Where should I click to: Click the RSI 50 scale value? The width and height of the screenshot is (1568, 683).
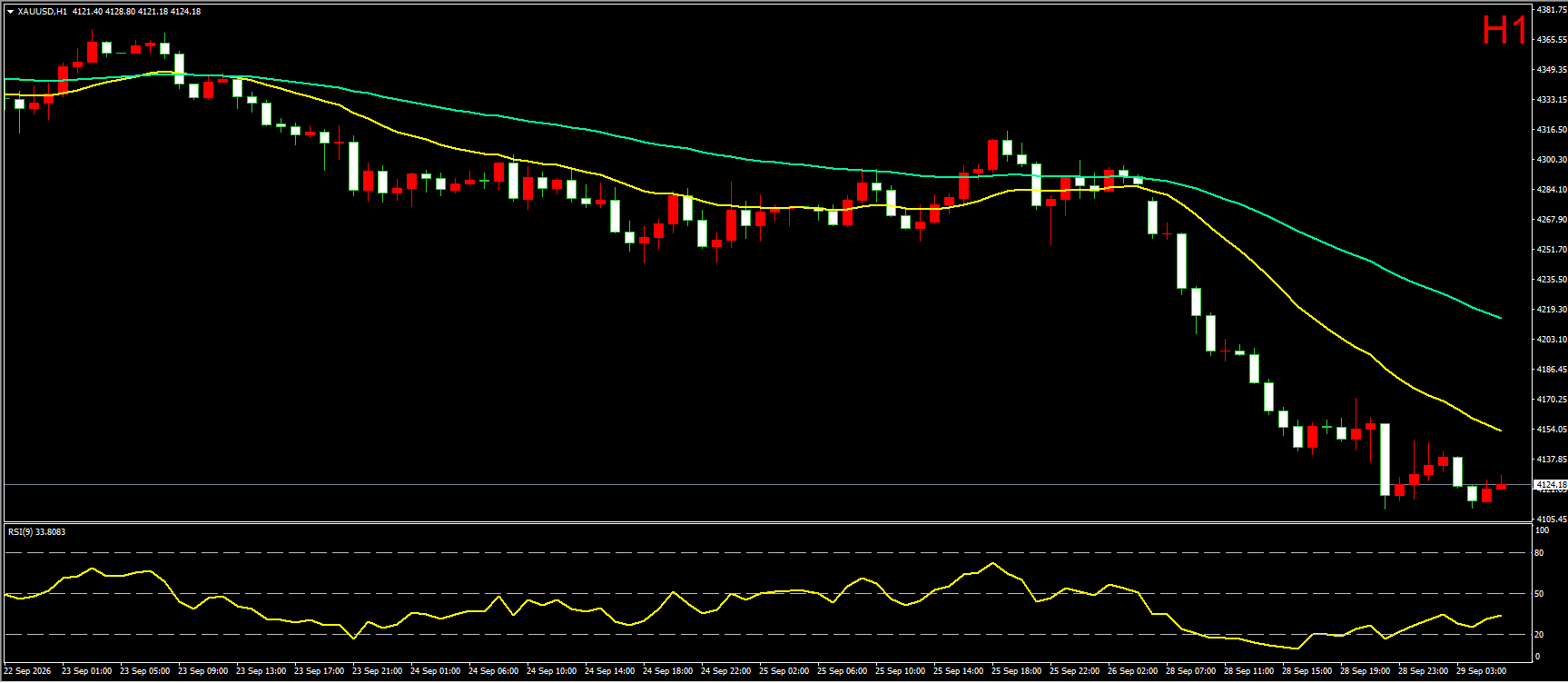[x=1539, y=594]
